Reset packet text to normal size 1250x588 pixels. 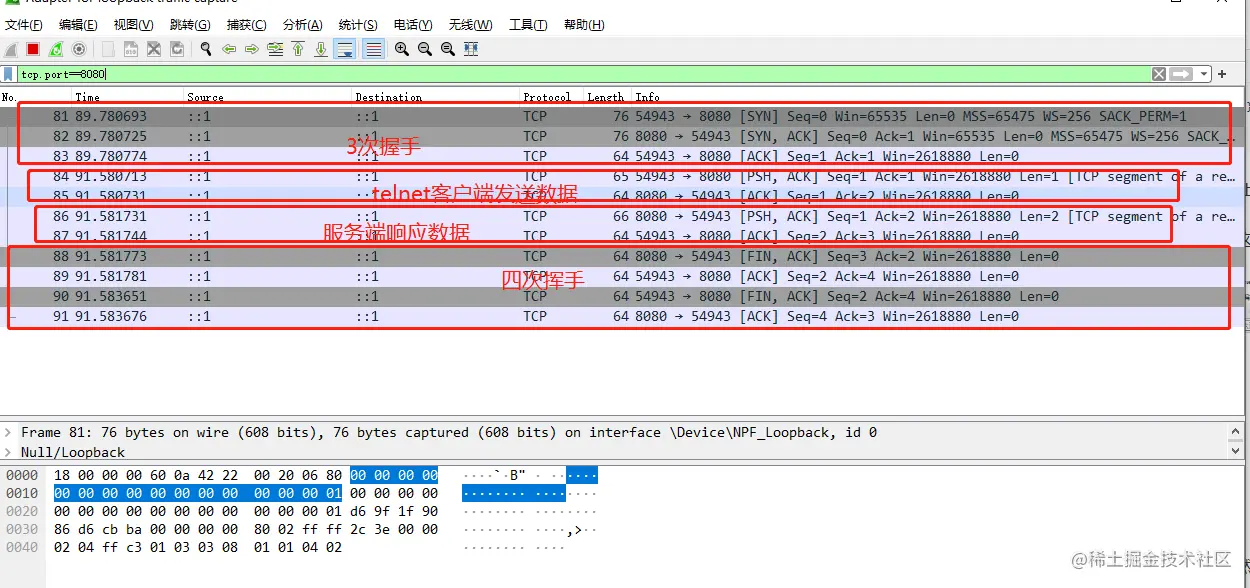[x=448, y=49]
